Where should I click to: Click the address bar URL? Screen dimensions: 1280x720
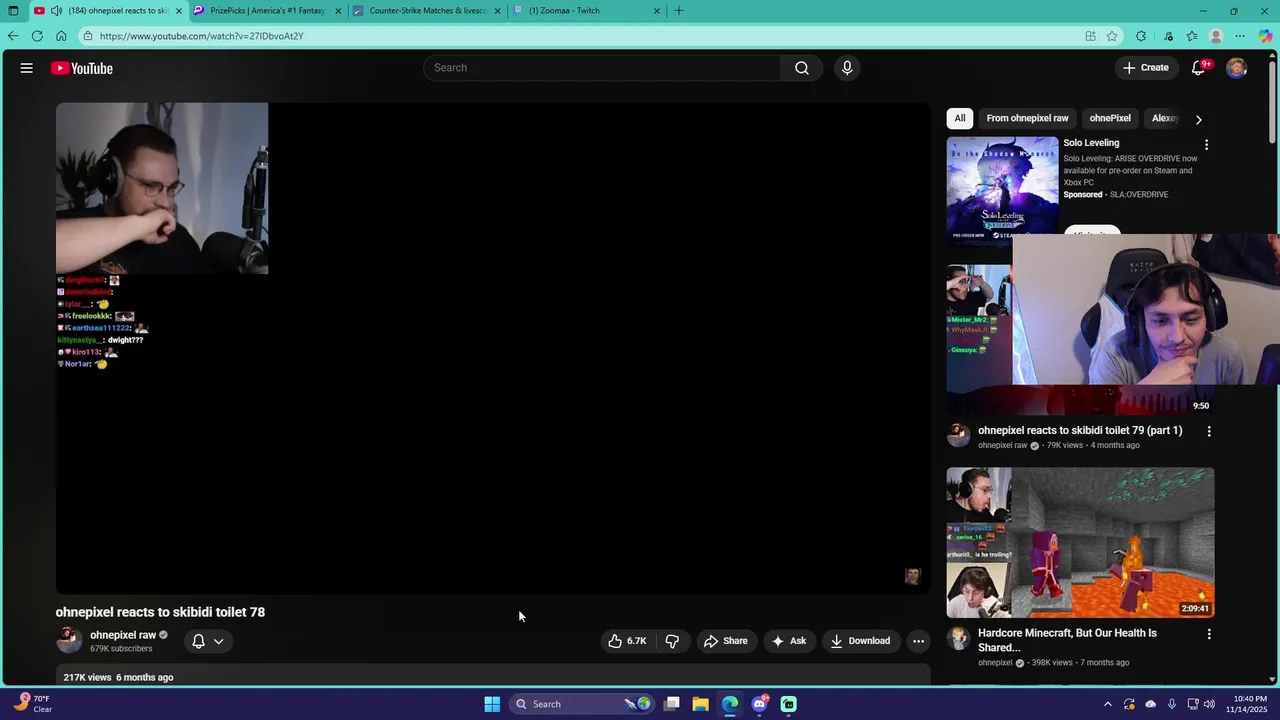tap(201, 36)
